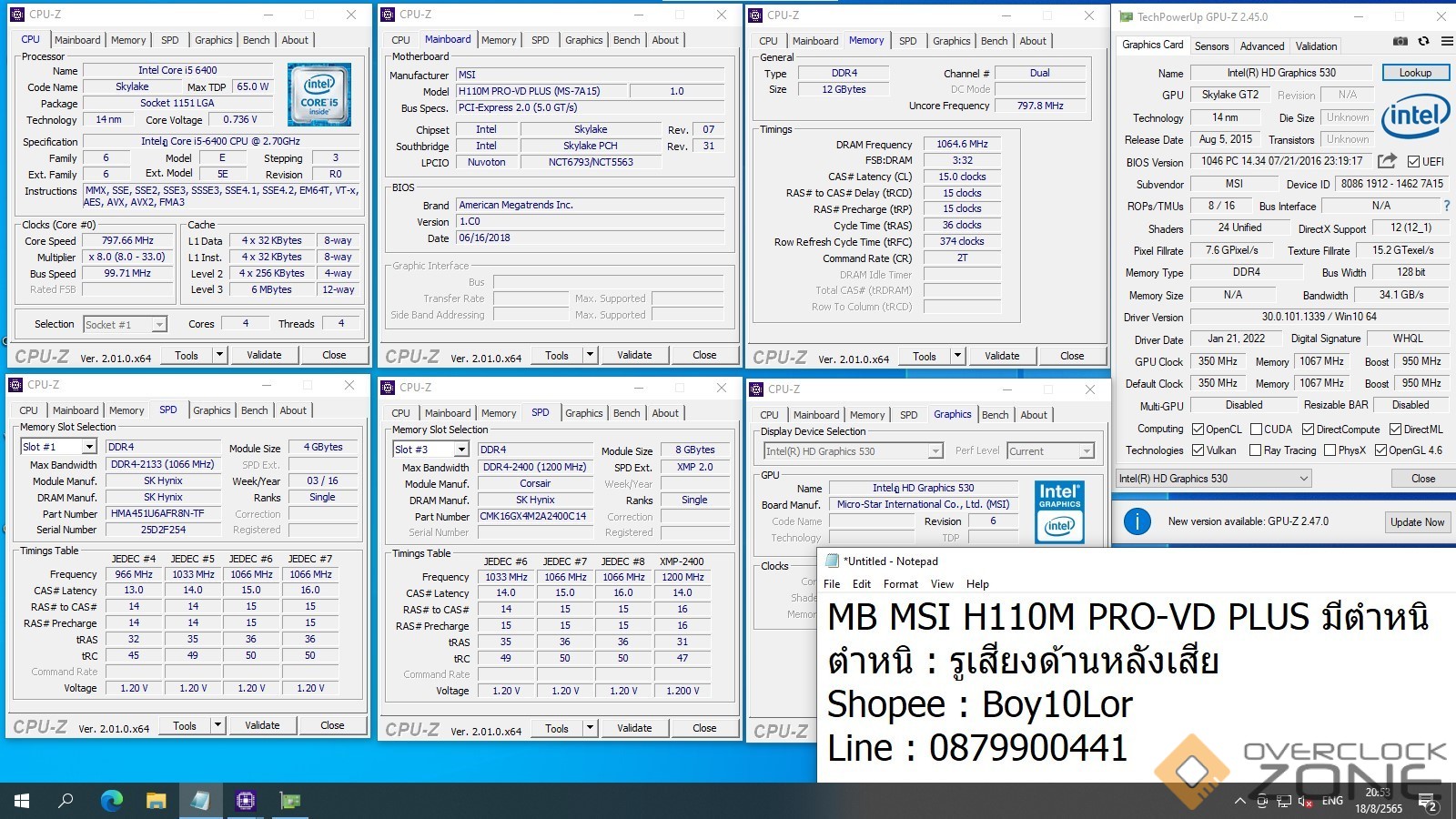Toggle the Ray Tracing checkbox
Viewport: 1456px width, 819px height.
pyautogui.click(x=1256, y=450)
